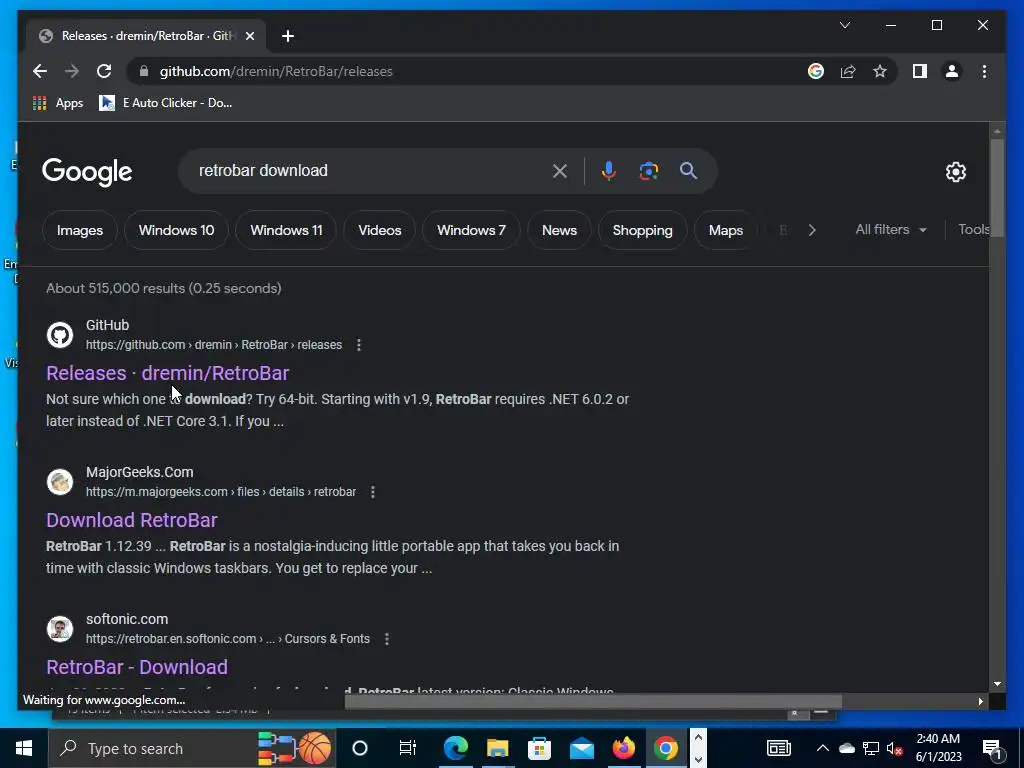Open a new tab with the plus icon
The height and width of the screenshot is (768, 1024).
click(x=288, y=36)
